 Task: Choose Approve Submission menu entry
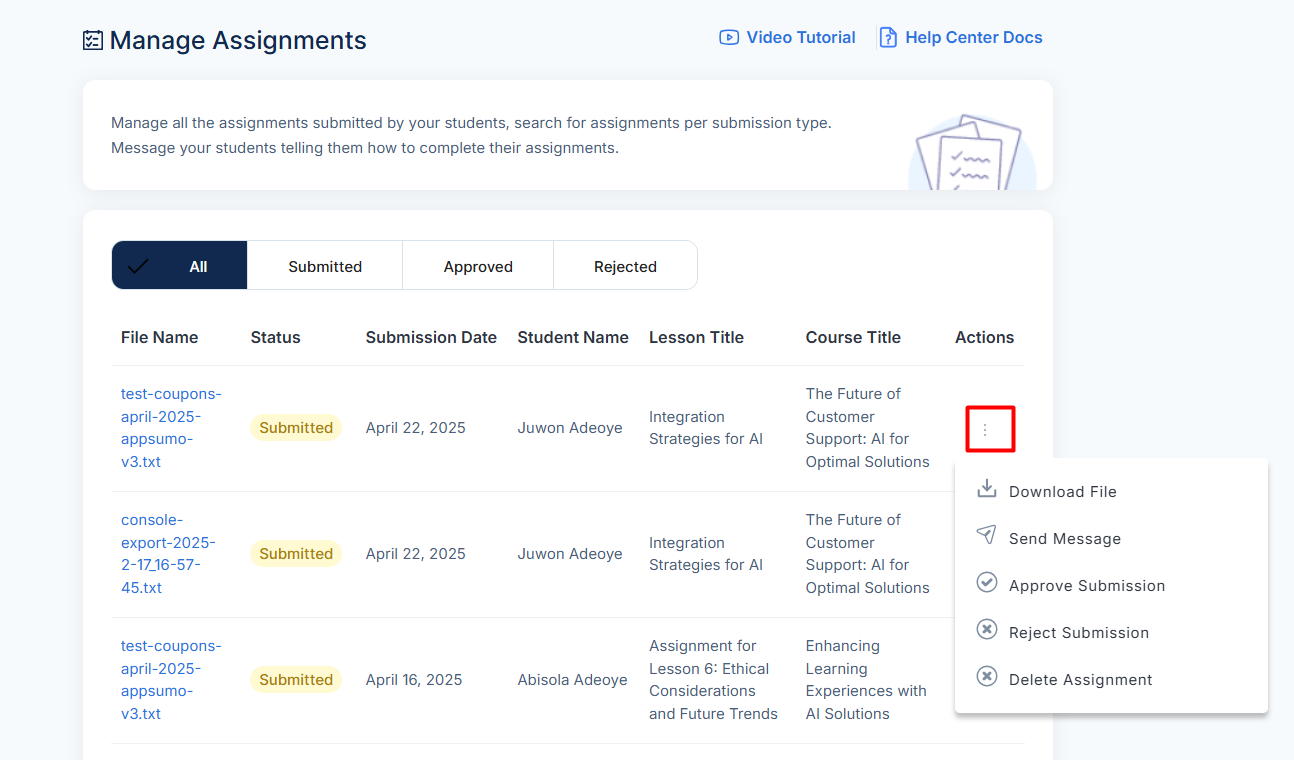click(1111, 585)
